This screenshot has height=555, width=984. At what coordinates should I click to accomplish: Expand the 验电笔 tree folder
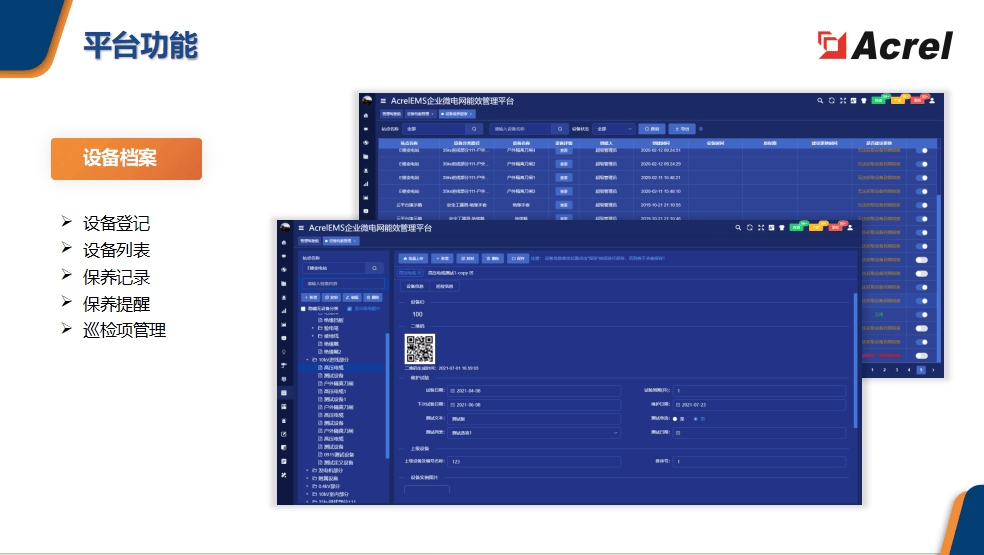tap(313, 328)
